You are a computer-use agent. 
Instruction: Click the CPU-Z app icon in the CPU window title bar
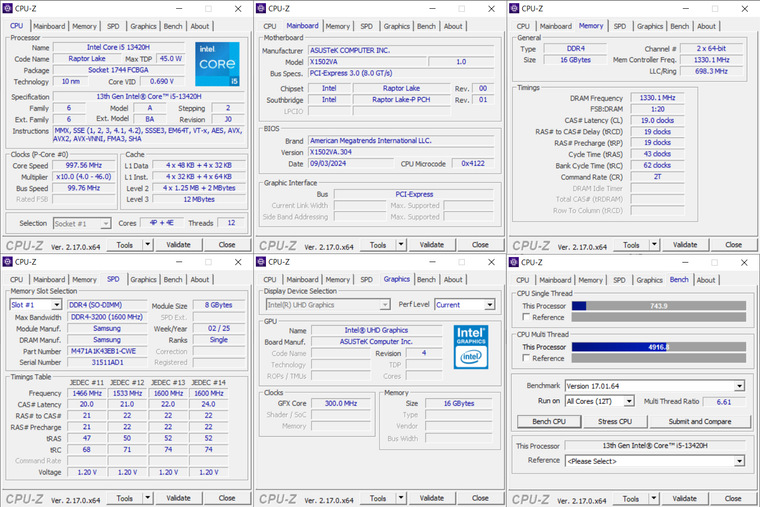tap(7, 8)
